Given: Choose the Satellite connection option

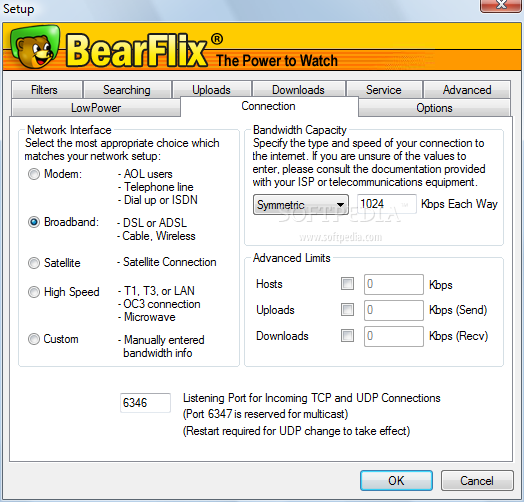Looking at the screenshot, I should click(34, 263).
